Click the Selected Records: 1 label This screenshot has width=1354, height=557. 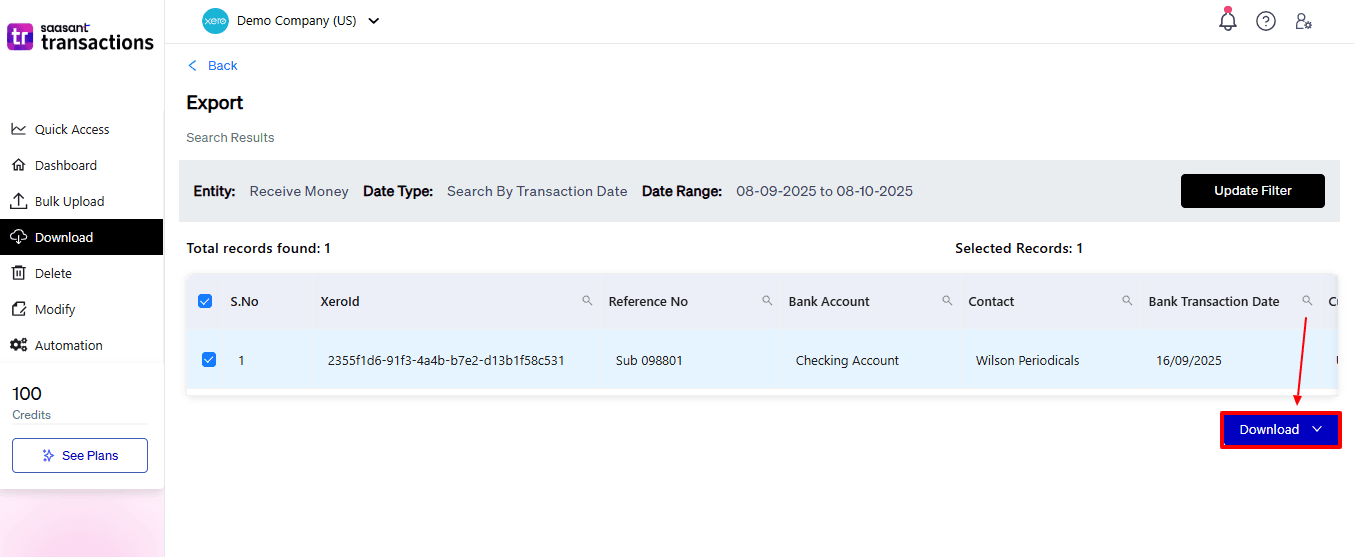click(1019, 248)
